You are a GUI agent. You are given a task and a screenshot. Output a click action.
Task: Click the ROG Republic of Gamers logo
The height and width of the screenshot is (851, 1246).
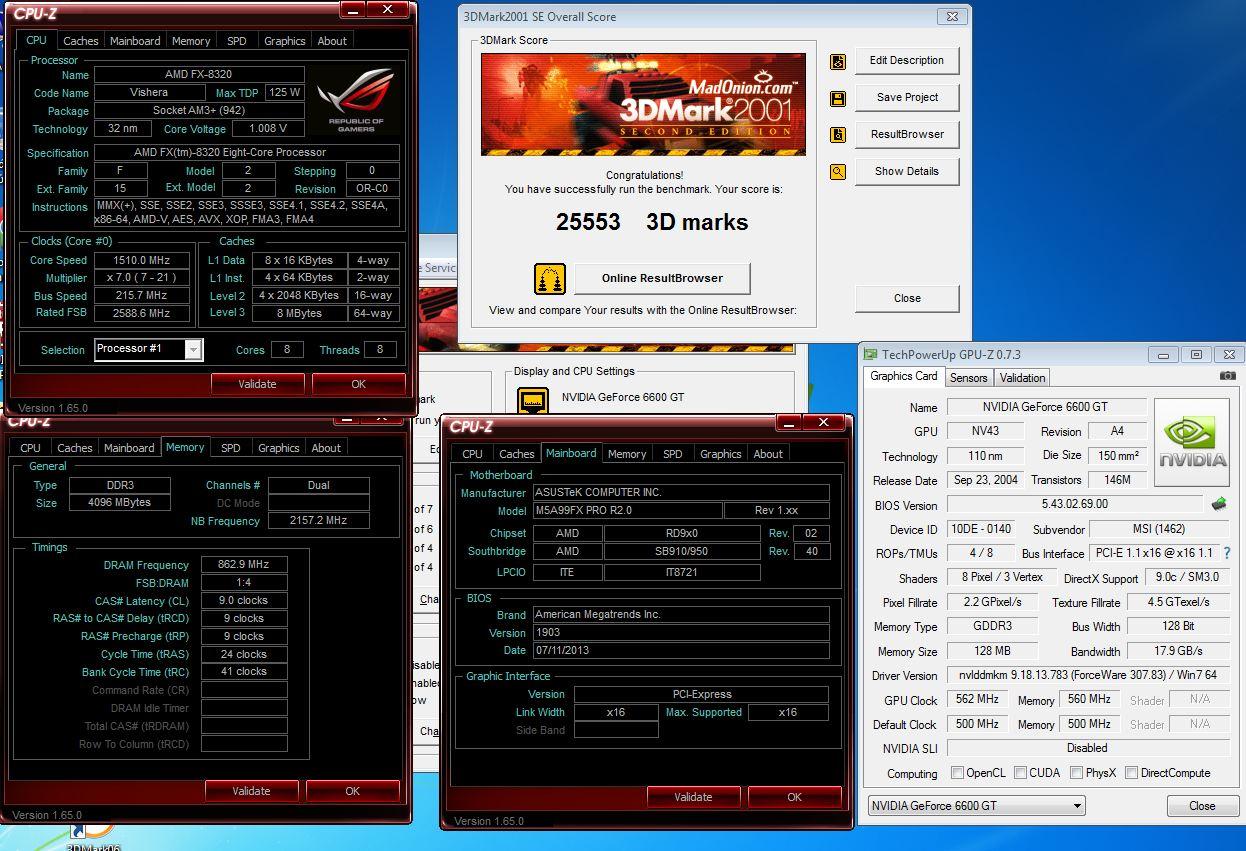click(356, 101)
